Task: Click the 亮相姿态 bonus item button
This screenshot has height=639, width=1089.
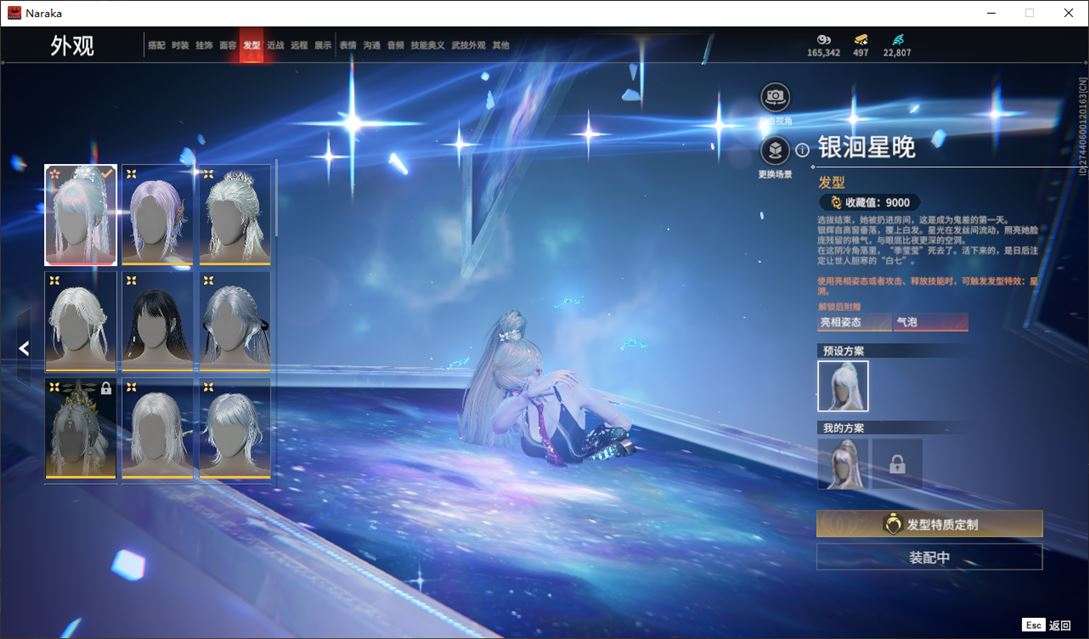Action: pyautogui.click(x=854, y=322)
